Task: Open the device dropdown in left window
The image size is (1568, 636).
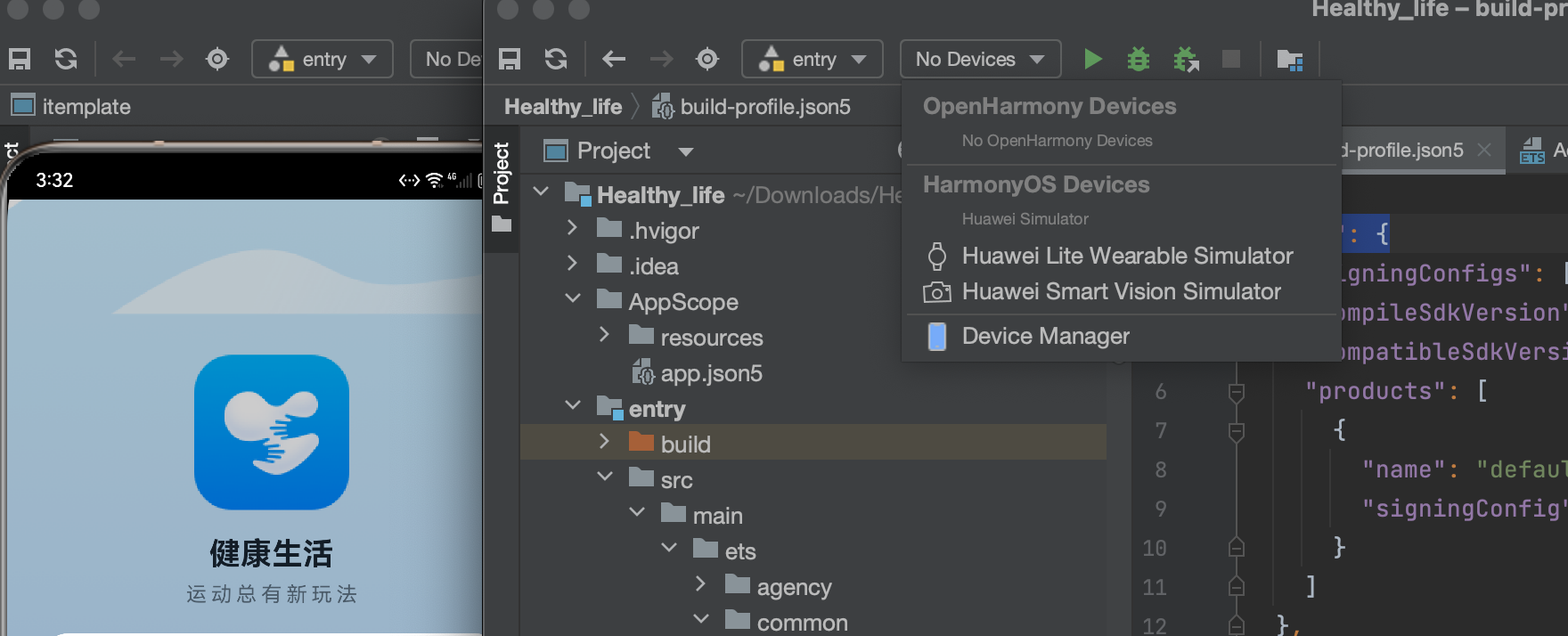Action: [446, 59]
